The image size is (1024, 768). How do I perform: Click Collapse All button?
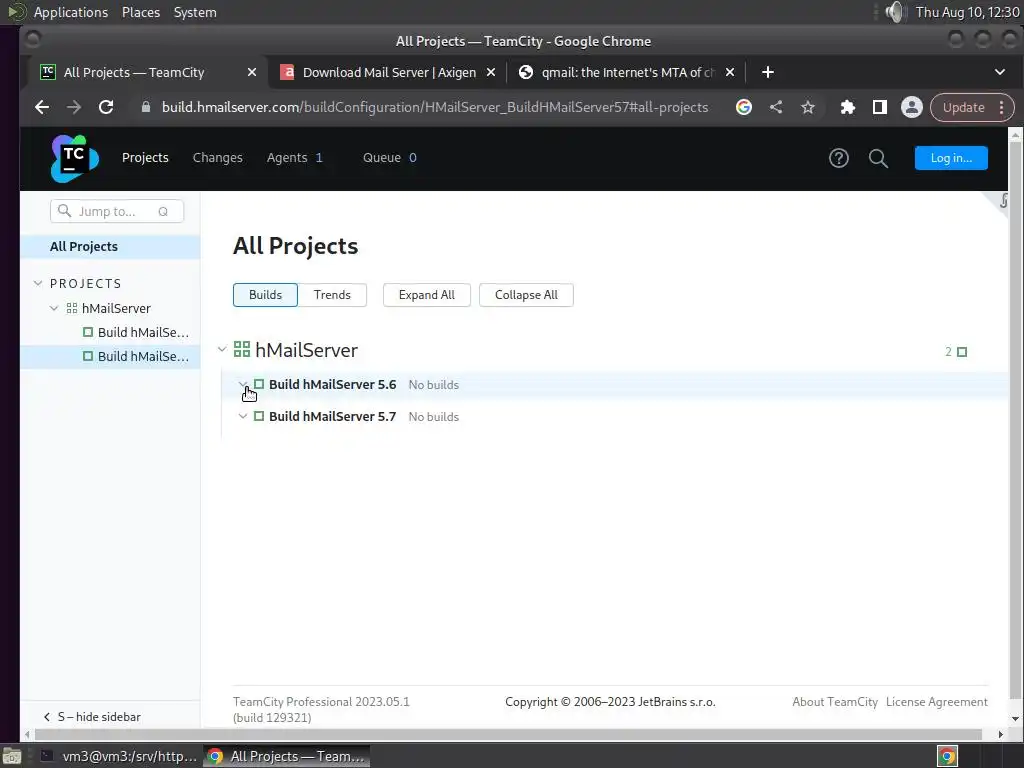click(526, 295)
